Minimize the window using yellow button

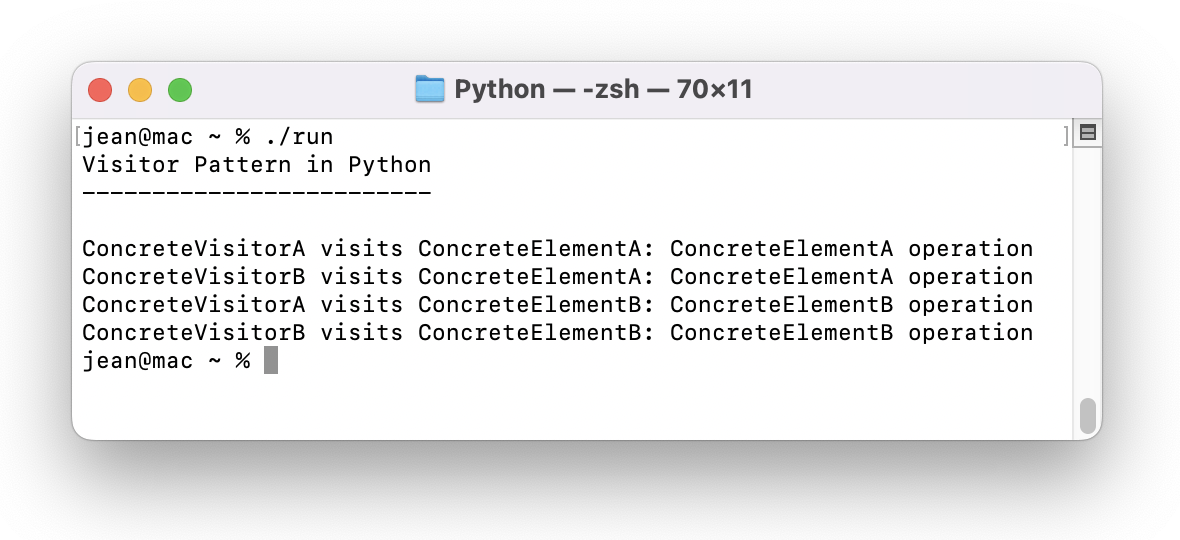(x=140, y=90)
